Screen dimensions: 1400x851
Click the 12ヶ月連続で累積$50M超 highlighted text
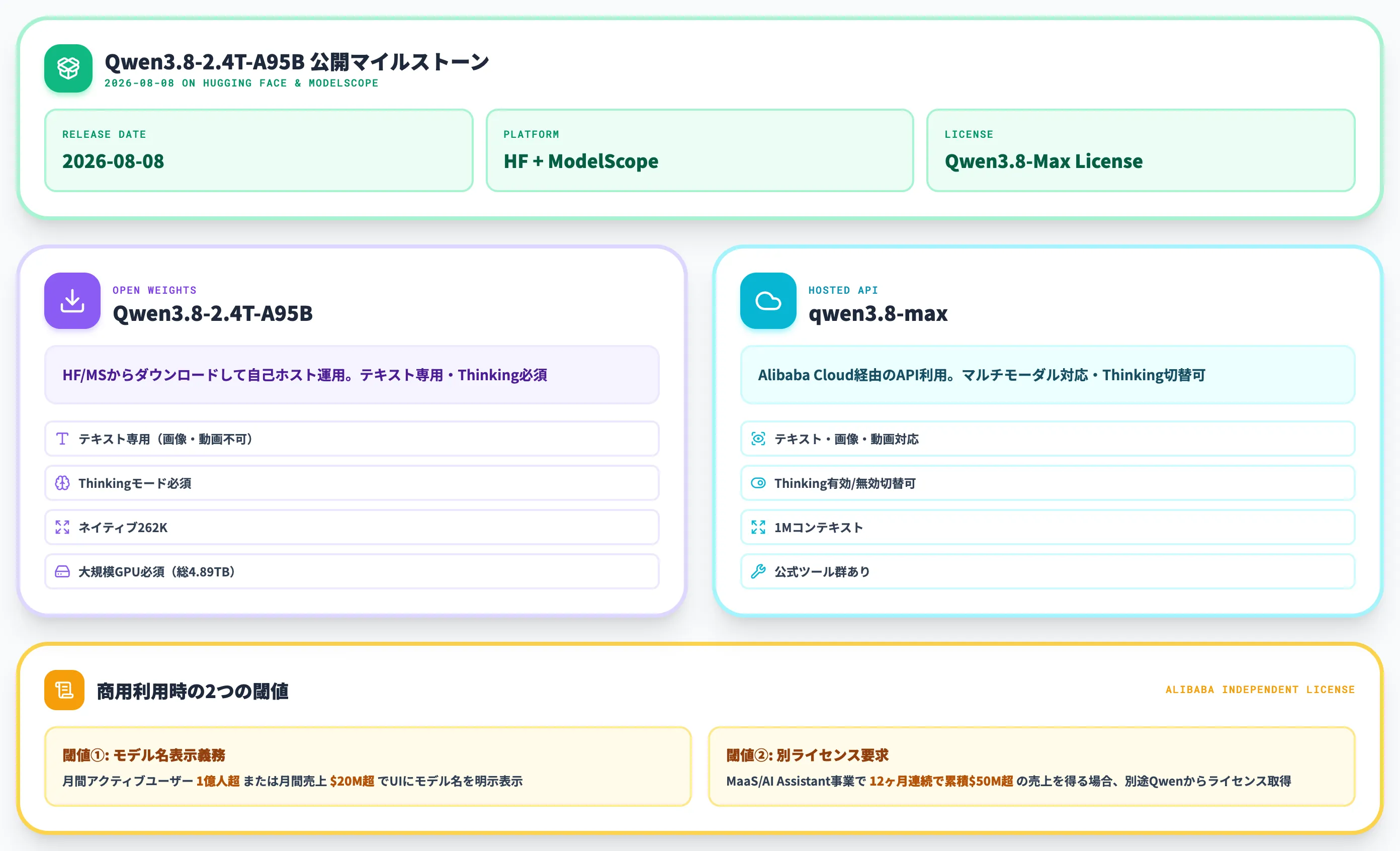click(941, 781)
